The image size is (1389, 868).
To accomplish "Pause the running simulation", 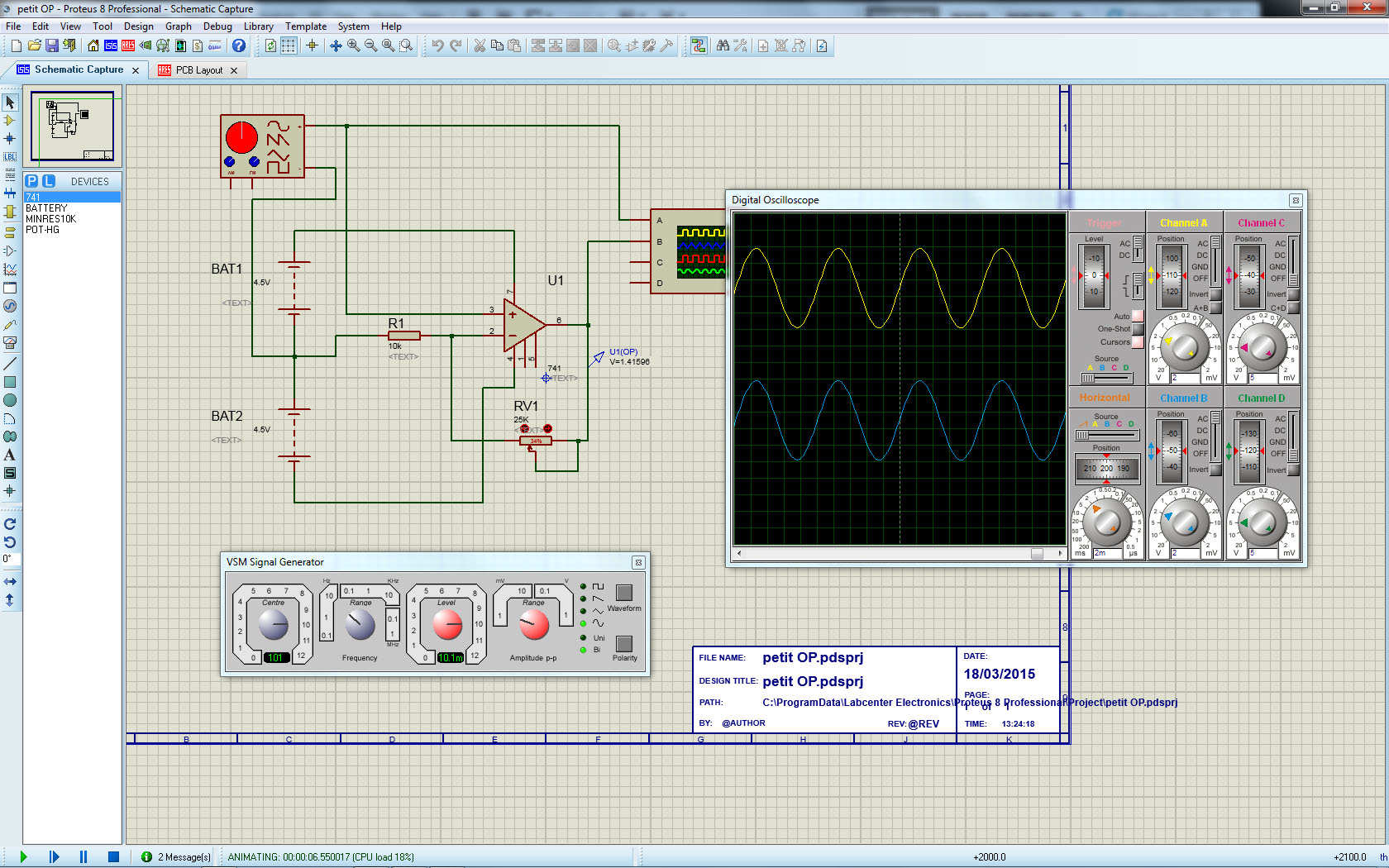I will pos(83,857).
